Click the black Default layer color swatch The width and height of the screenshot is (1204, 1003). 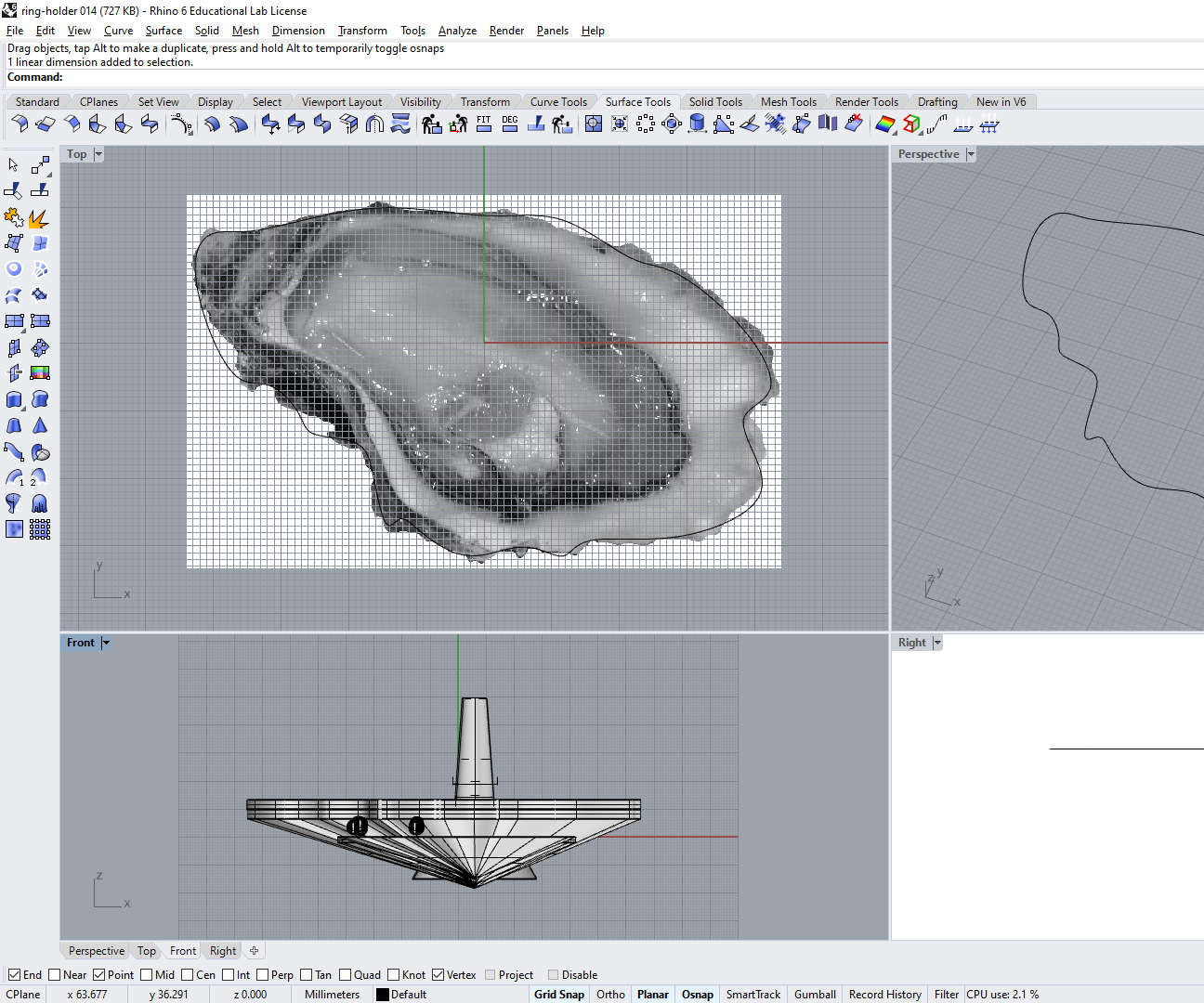coord(382,995)
